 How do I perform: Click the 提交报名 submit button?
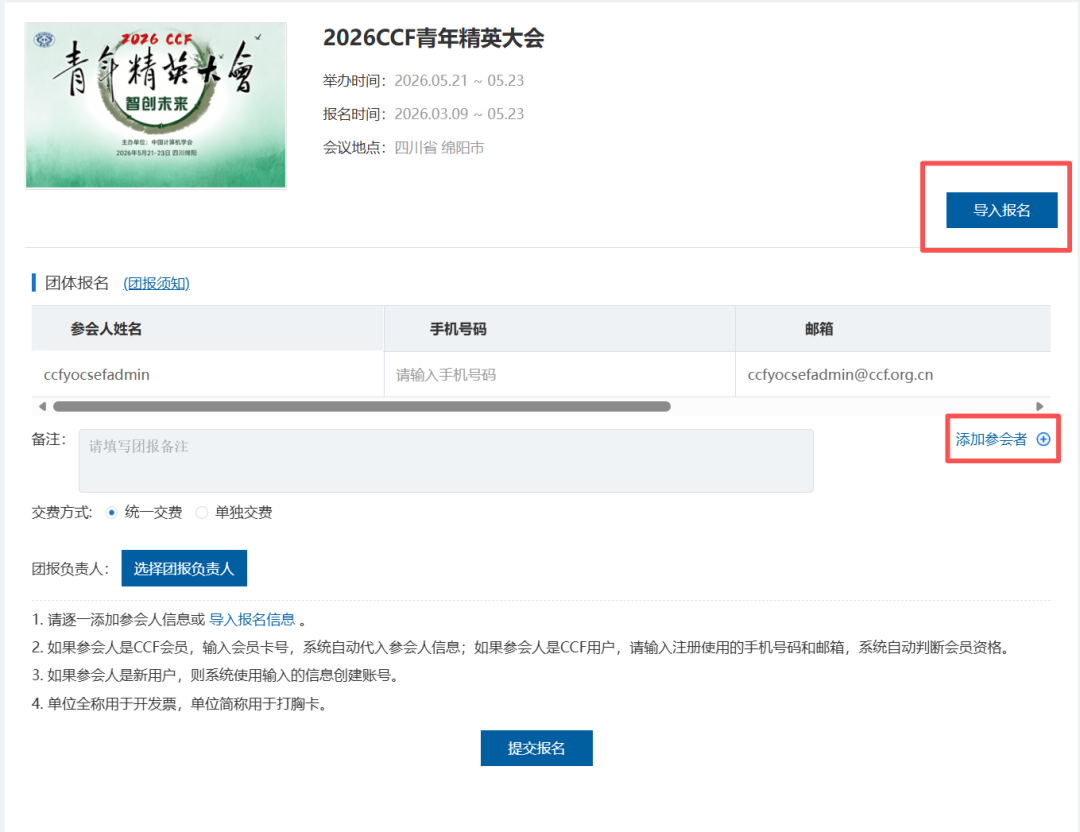coord(536,747)
